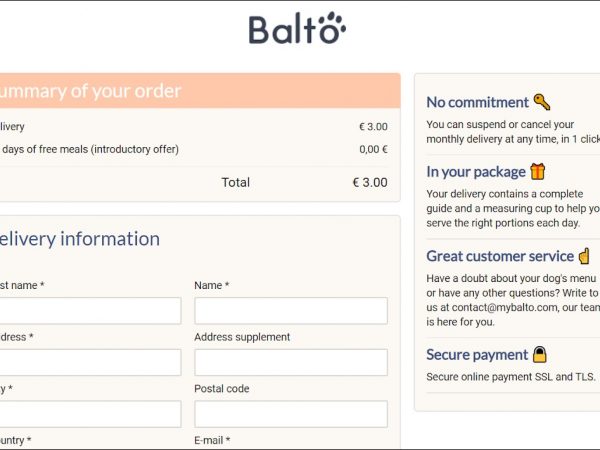Screen dimensions: 600x450
Task: Click the pointing hand icon beside Great customer service
Action: click(584, 256)
